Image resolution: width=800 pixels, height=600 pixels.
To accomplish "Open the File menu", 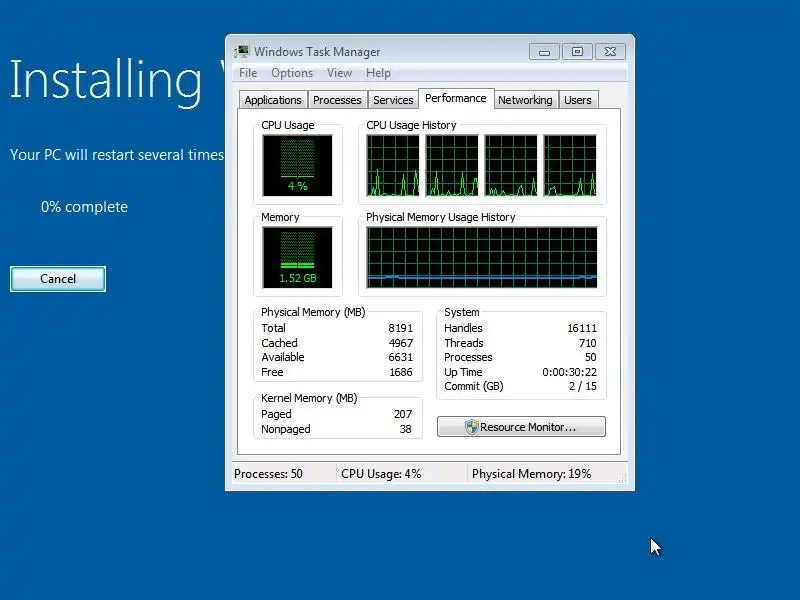I will [248, 73].
